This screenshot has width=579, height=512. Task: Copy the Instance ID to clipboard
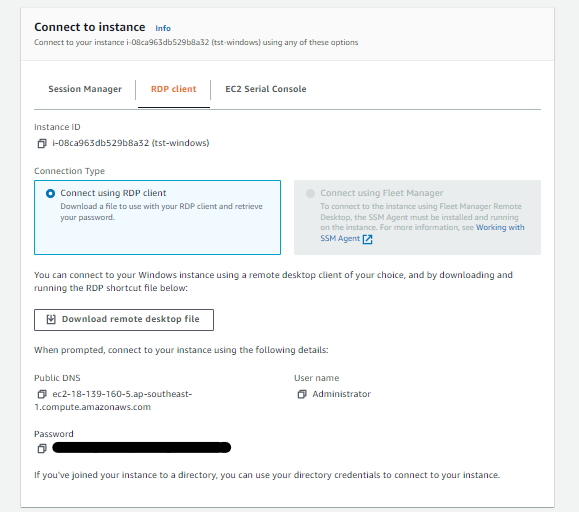[42, 143]
